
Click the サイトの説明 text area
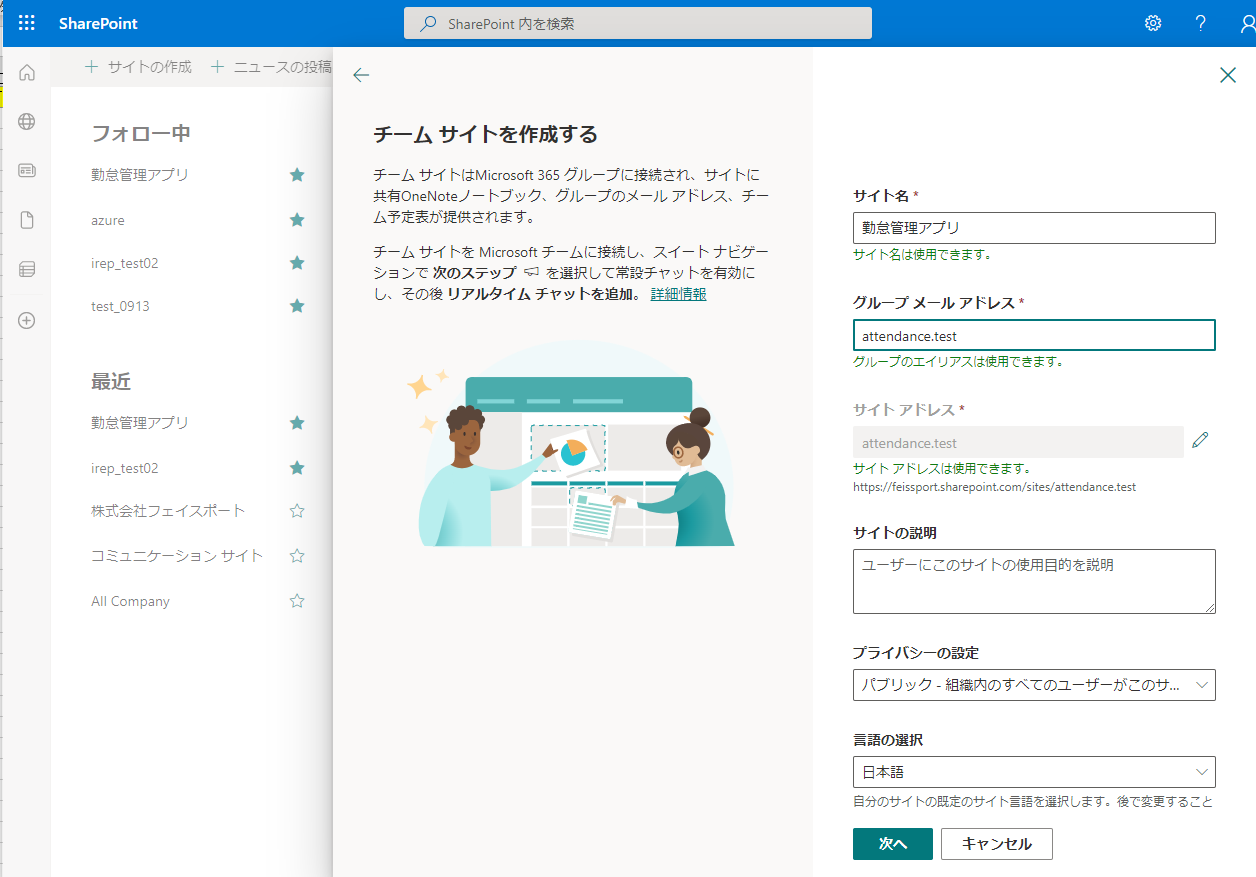1033,581
